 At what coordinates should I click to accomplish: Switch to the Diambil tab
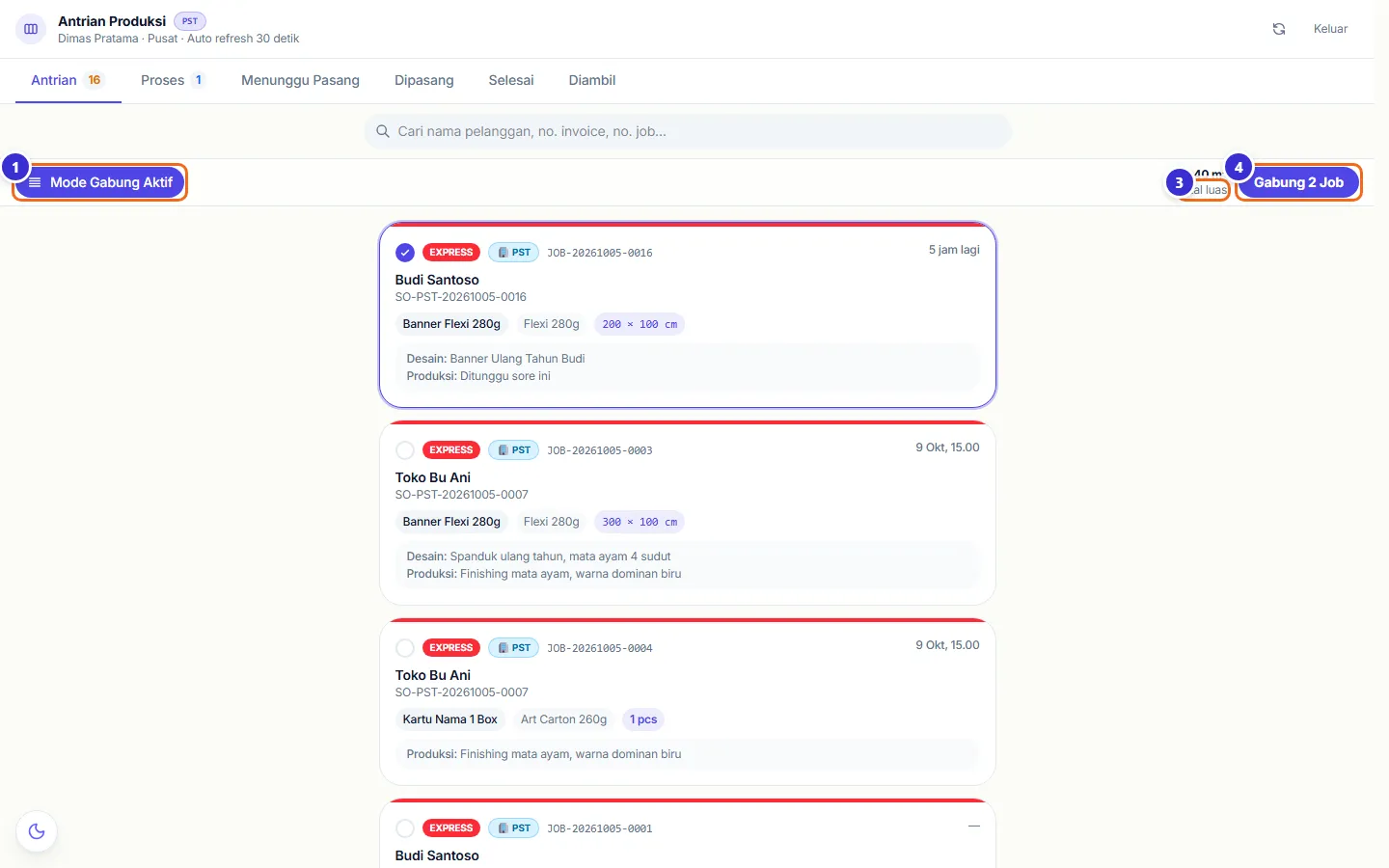(592, 80)
